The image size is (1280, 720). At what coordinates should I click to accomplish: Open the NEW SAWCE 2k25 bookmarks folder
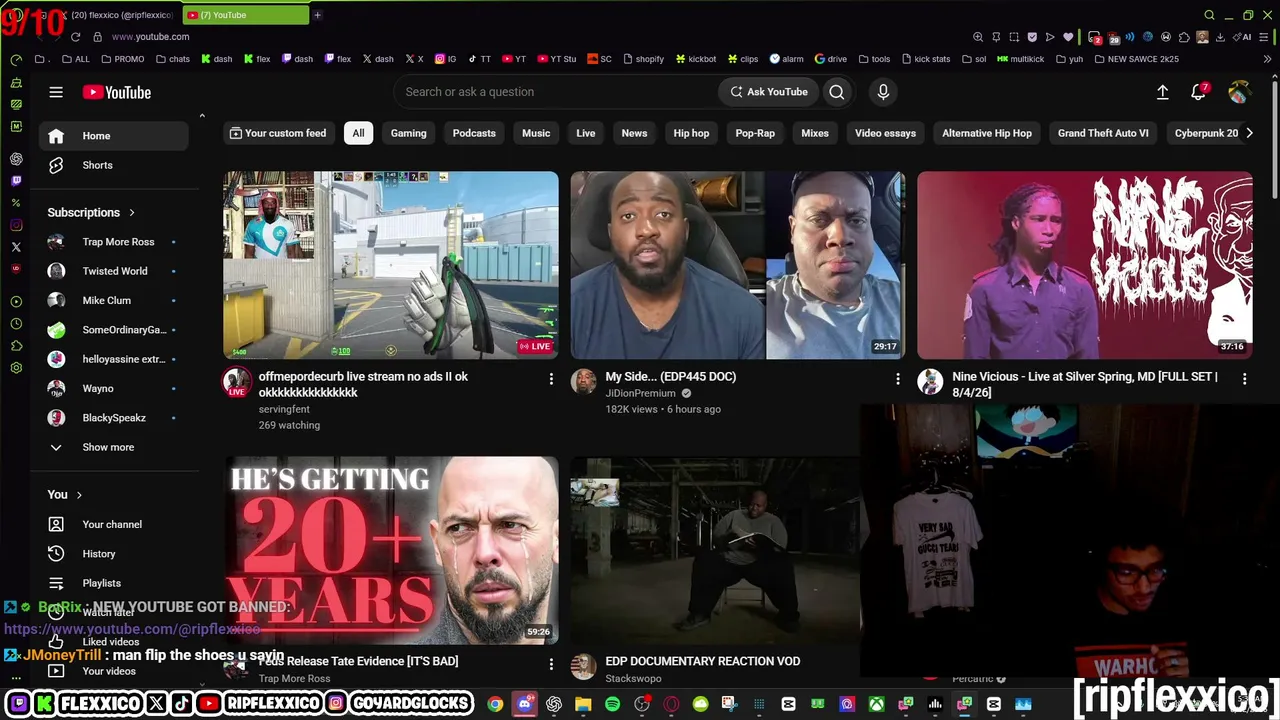click(1136, 59)
